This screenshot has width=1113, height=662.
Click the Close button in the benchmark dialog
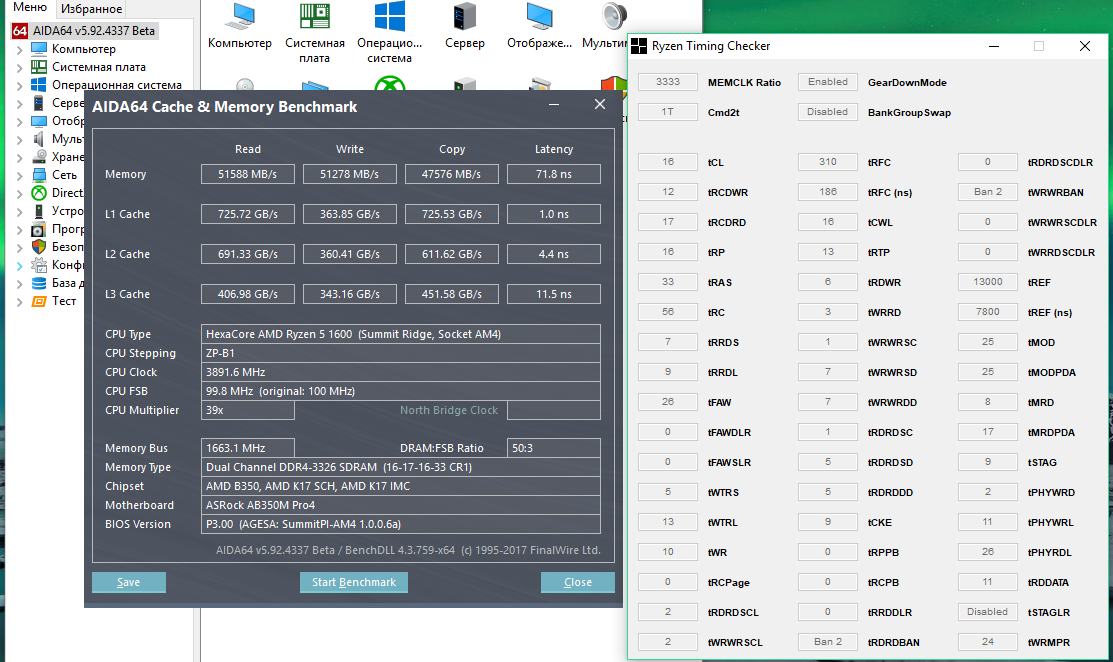tap(578, 582)
